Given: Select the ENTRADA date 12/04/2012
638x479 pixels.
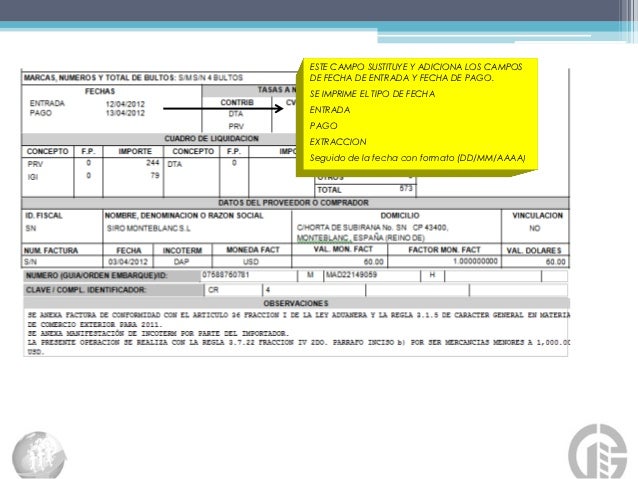Looking at the screenshot, I should pyautogui.click(x=125, y=104).
